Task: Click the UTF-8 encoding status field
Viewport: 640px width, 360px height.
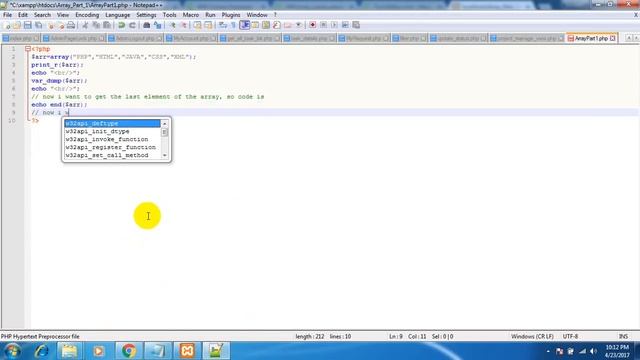Action: click(x=570, y=336)
